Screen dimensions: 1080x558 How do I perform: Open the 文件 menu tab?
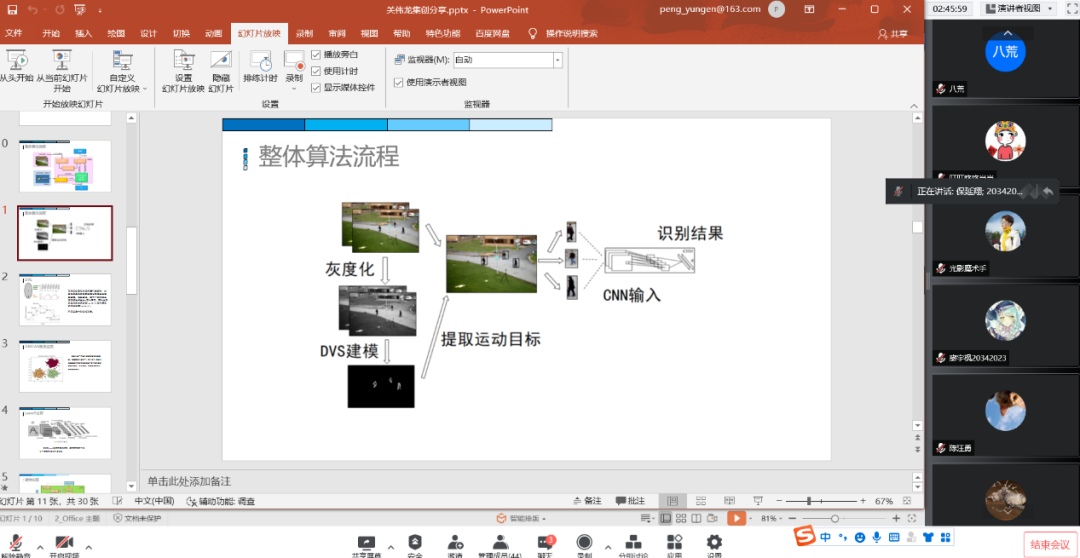coord(14,33)
